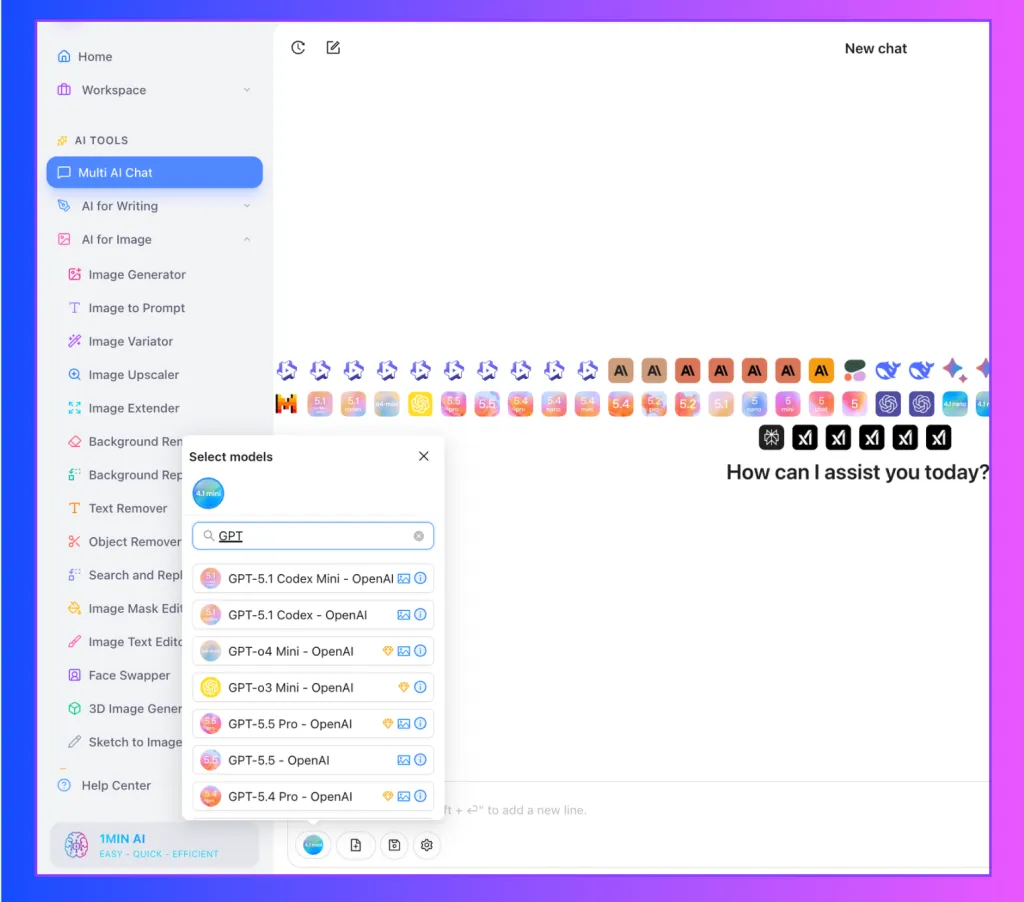
Task: Start a new chat with pencil icon
Action: 333,48
